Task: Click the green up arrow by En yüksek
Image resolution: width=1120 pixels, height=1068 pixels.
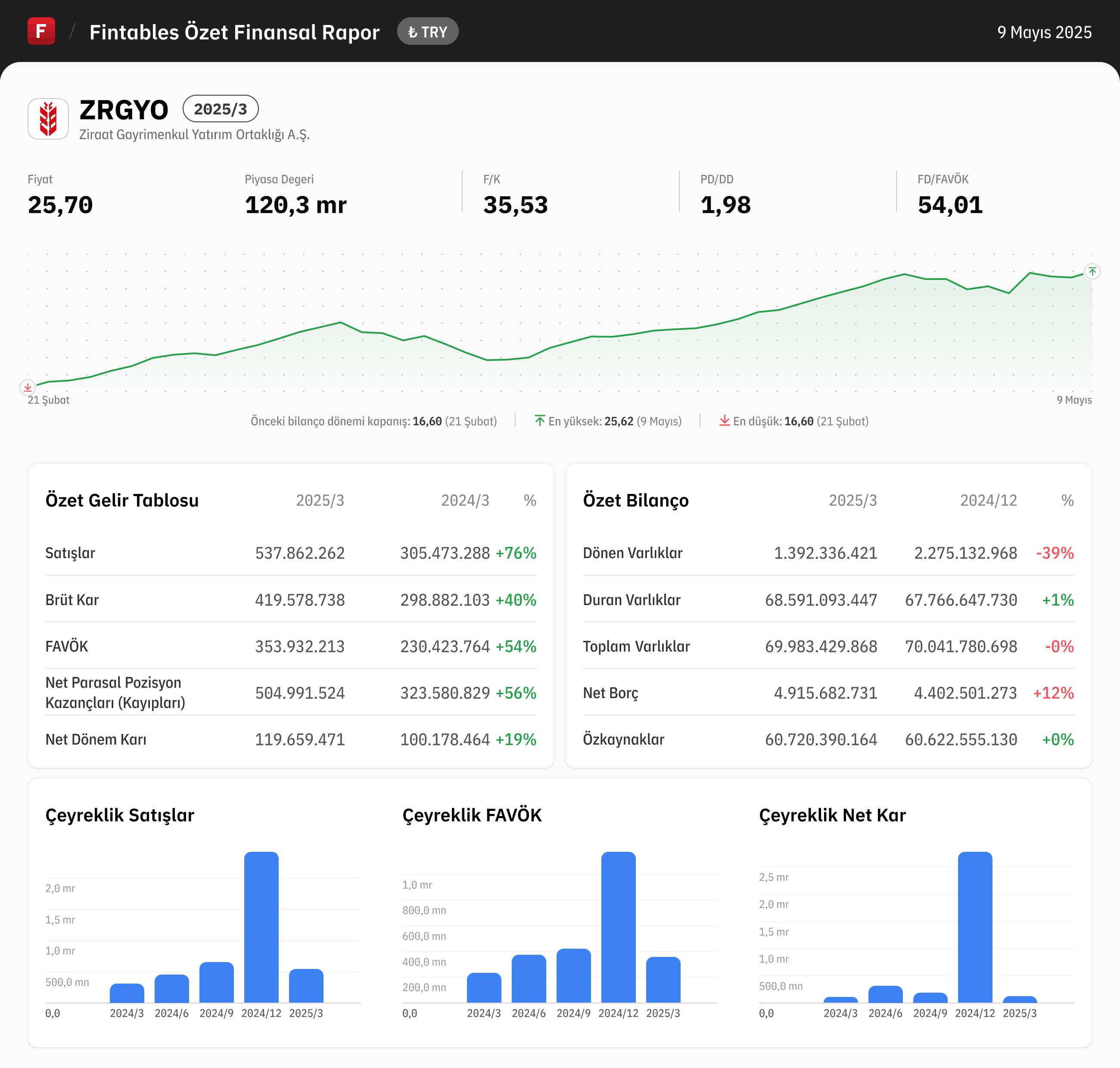Action: 540,421
